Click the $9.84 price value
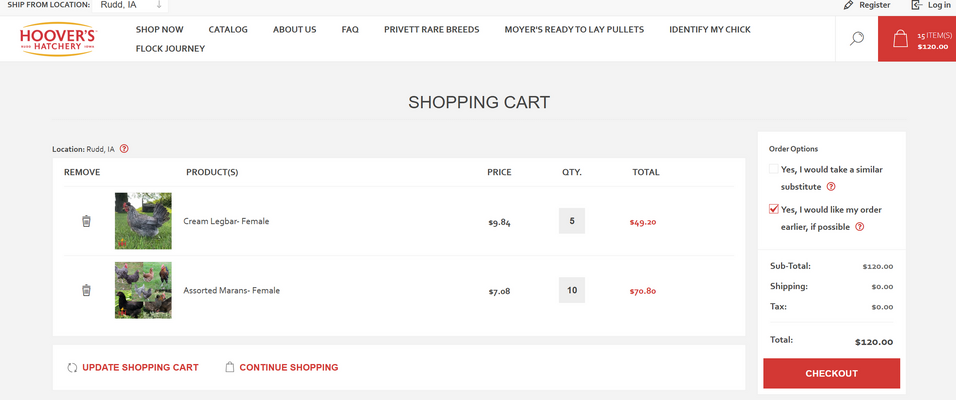 point(499,223)
